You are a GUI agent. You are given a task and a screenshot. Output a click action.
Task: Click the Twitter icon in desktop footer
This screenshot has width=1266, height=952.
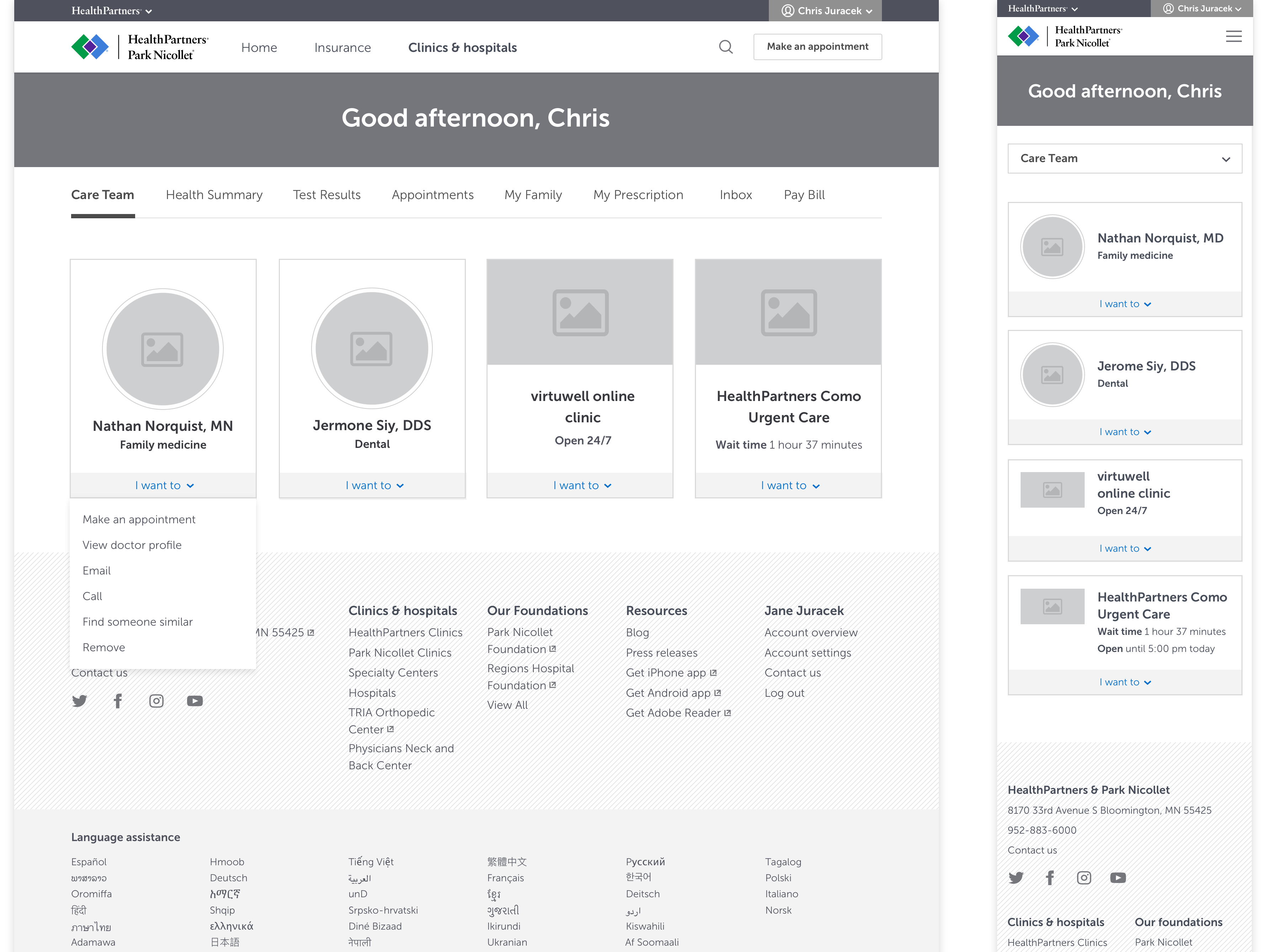[80, 701]
